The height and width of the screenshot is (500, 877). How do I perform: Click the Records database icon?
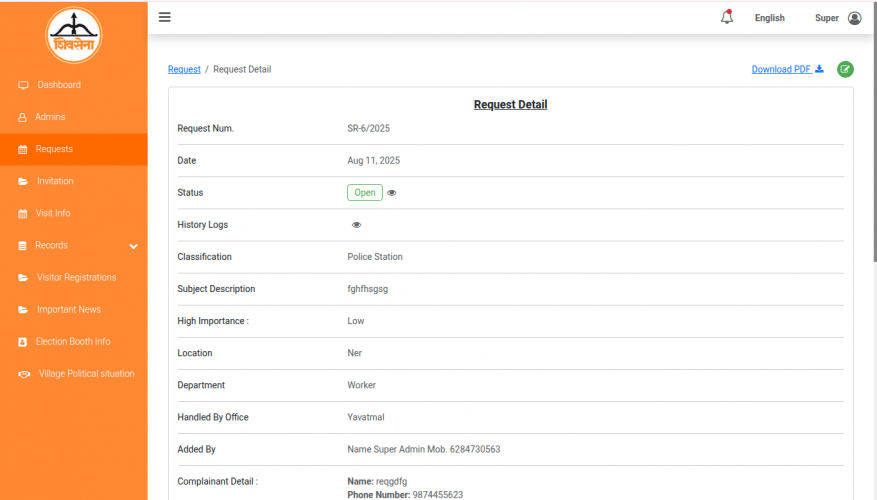tap(22, 246)
